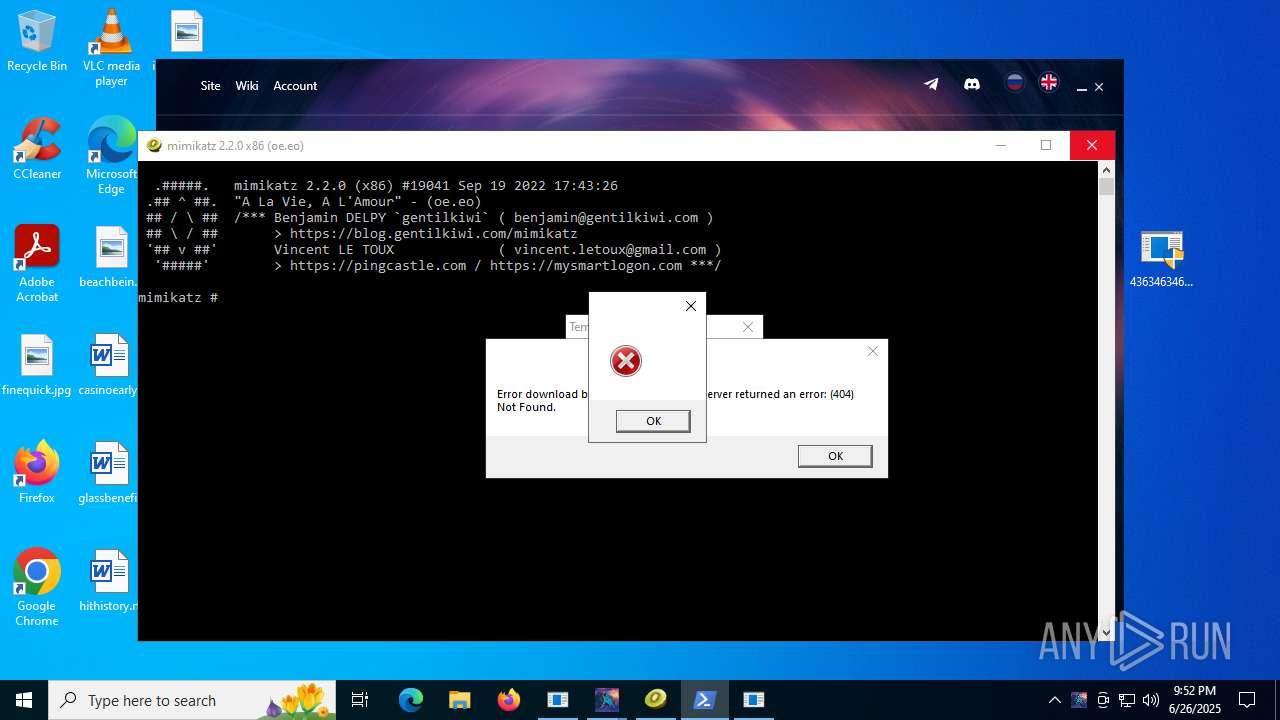Click the mimikatz console scrollbar up arrow
The height and width of the screenshot is (720, 1280).
click(x=1106, y=170)
